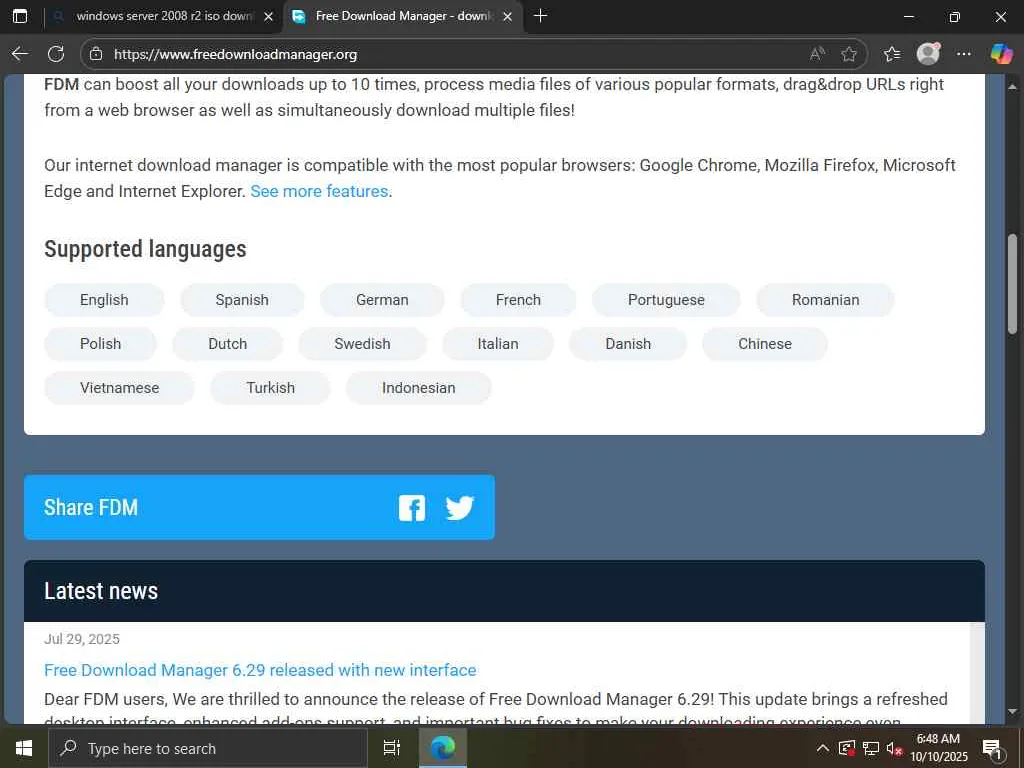Open the Copilot sidebar icon

1000,54
